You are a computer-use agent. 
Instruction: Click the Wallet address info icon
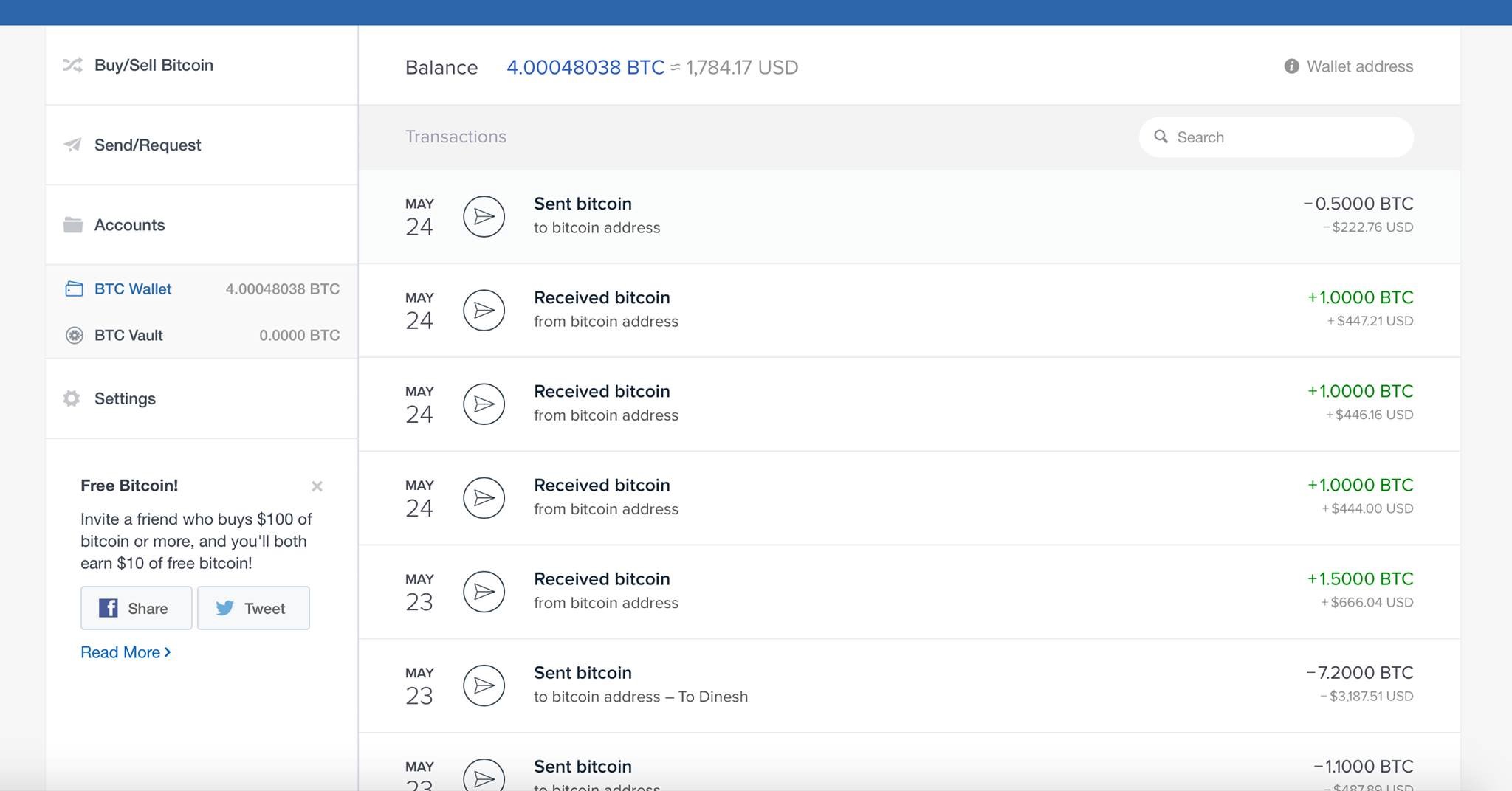pos(1291,66)
